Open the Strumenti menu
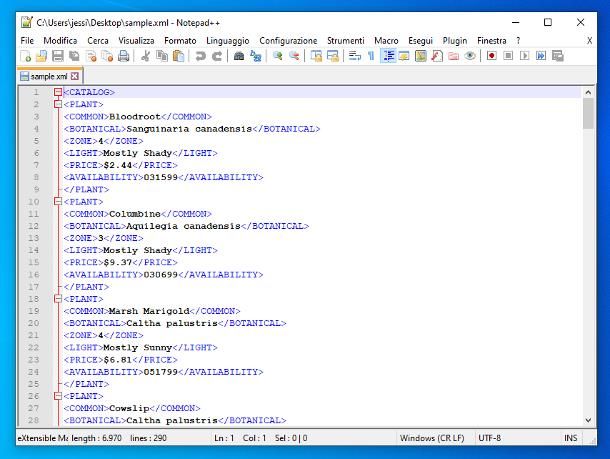610x459 pixels. tap(346, 40)
